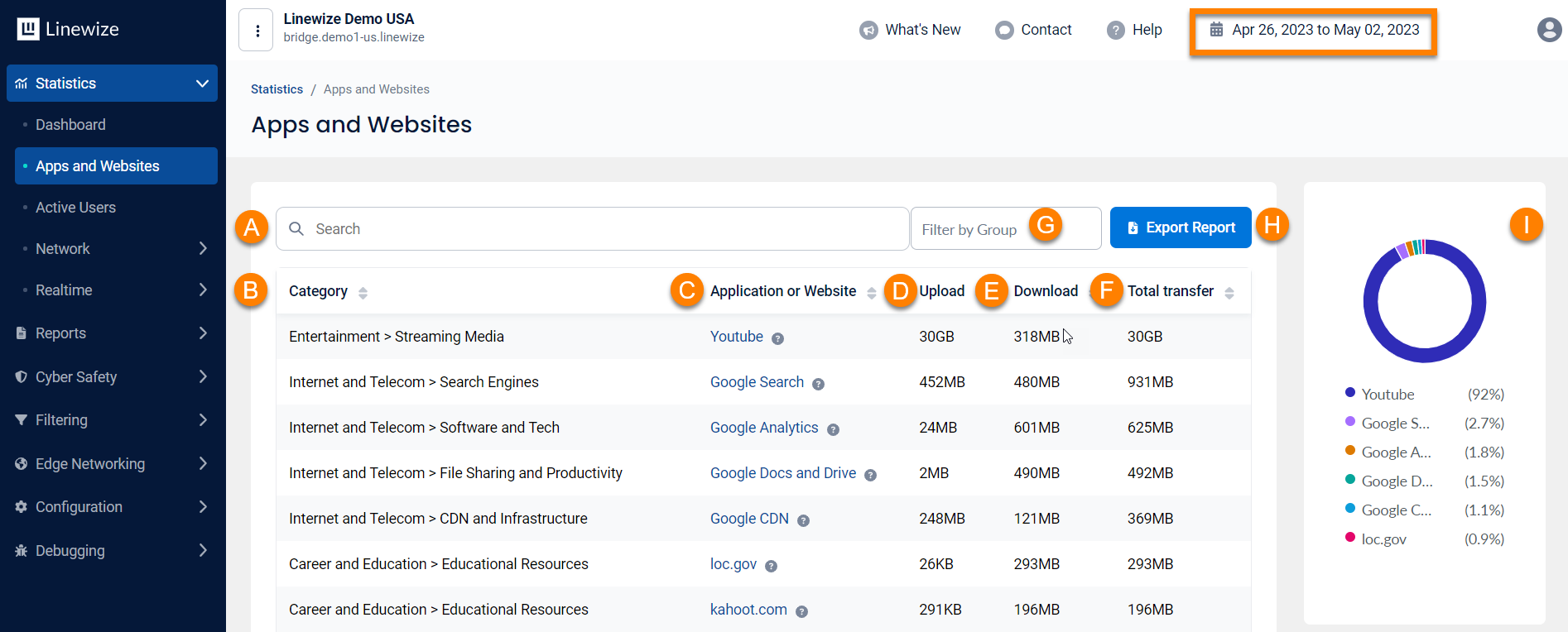Expand the Reports menu arrow
This screenshot has height=632, width=1568.
(x=203, y=333)
